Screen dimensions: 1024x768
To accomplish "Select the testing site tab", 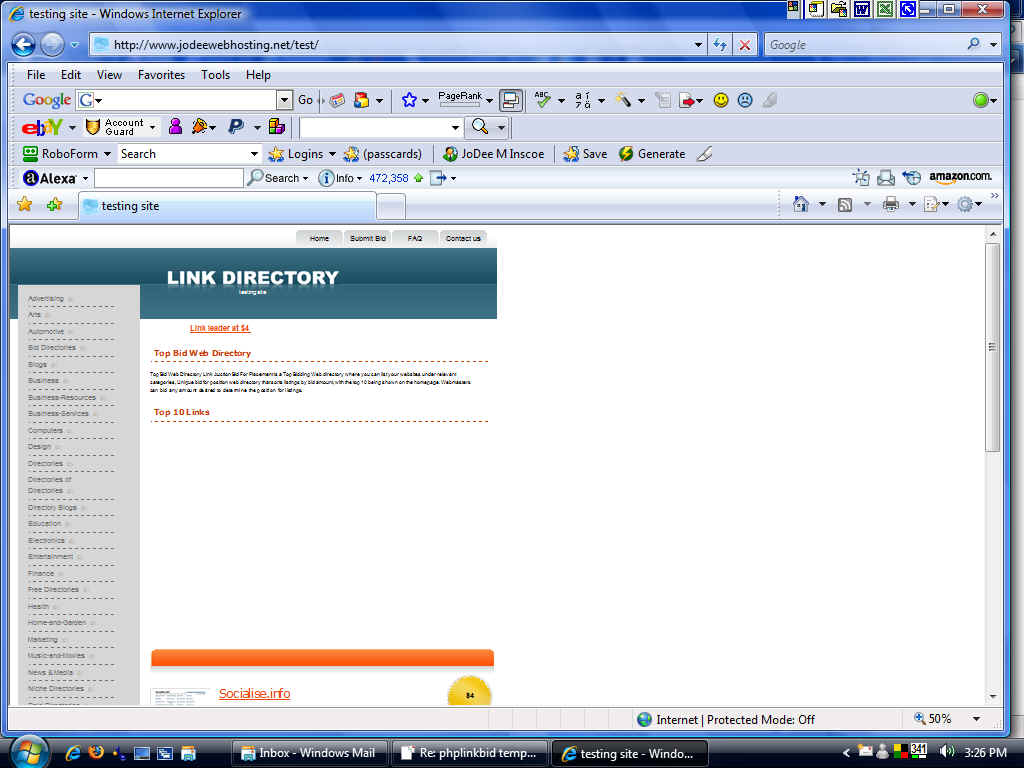I will (227, 206).
